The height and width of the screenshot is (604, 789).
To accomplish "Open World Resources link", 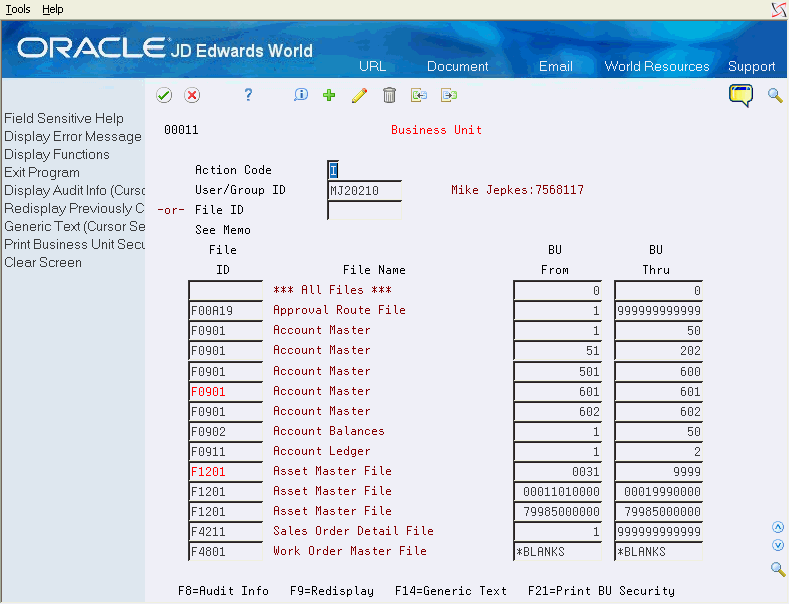I will (657, 66).
